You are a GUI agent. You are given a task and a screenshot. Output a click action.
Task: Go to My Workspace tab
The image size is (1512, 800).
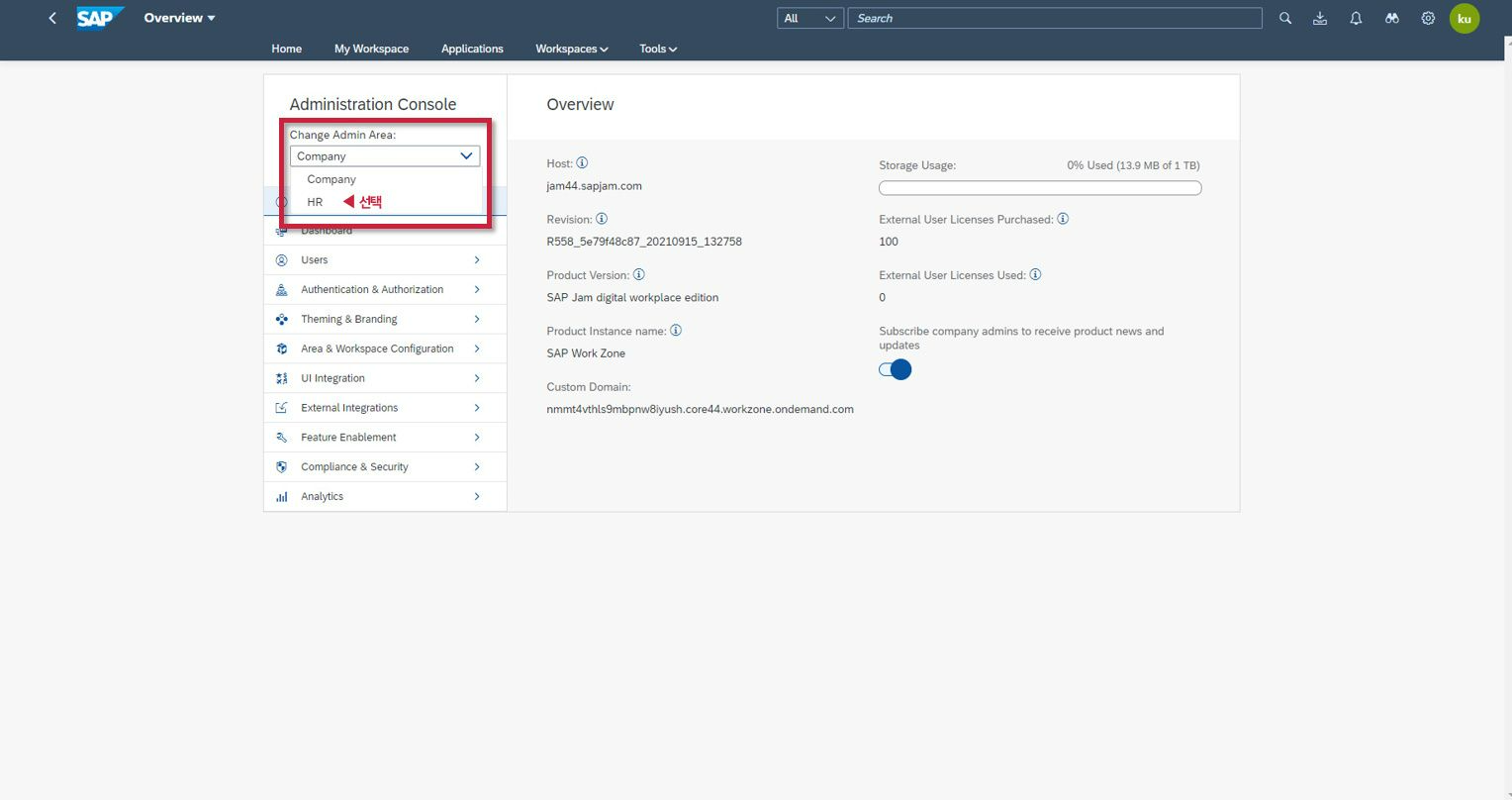click(x=371, y=49)
